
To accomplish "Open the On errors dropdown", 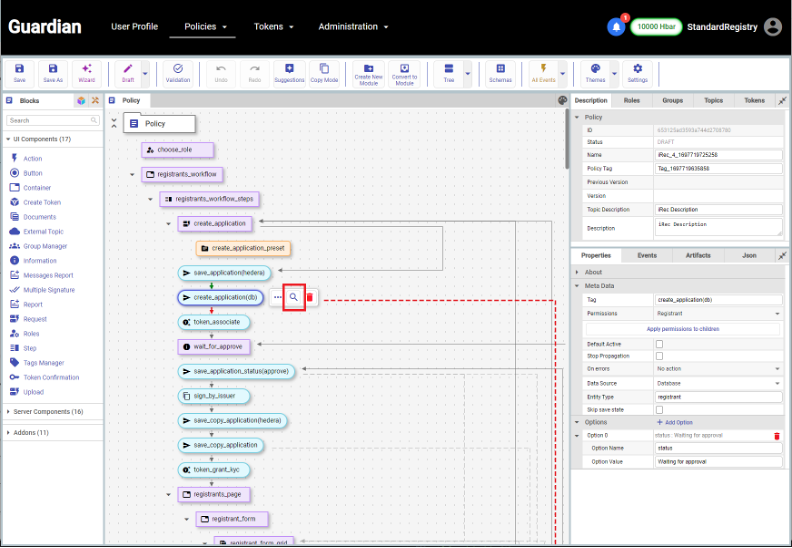I will point(718,369).
